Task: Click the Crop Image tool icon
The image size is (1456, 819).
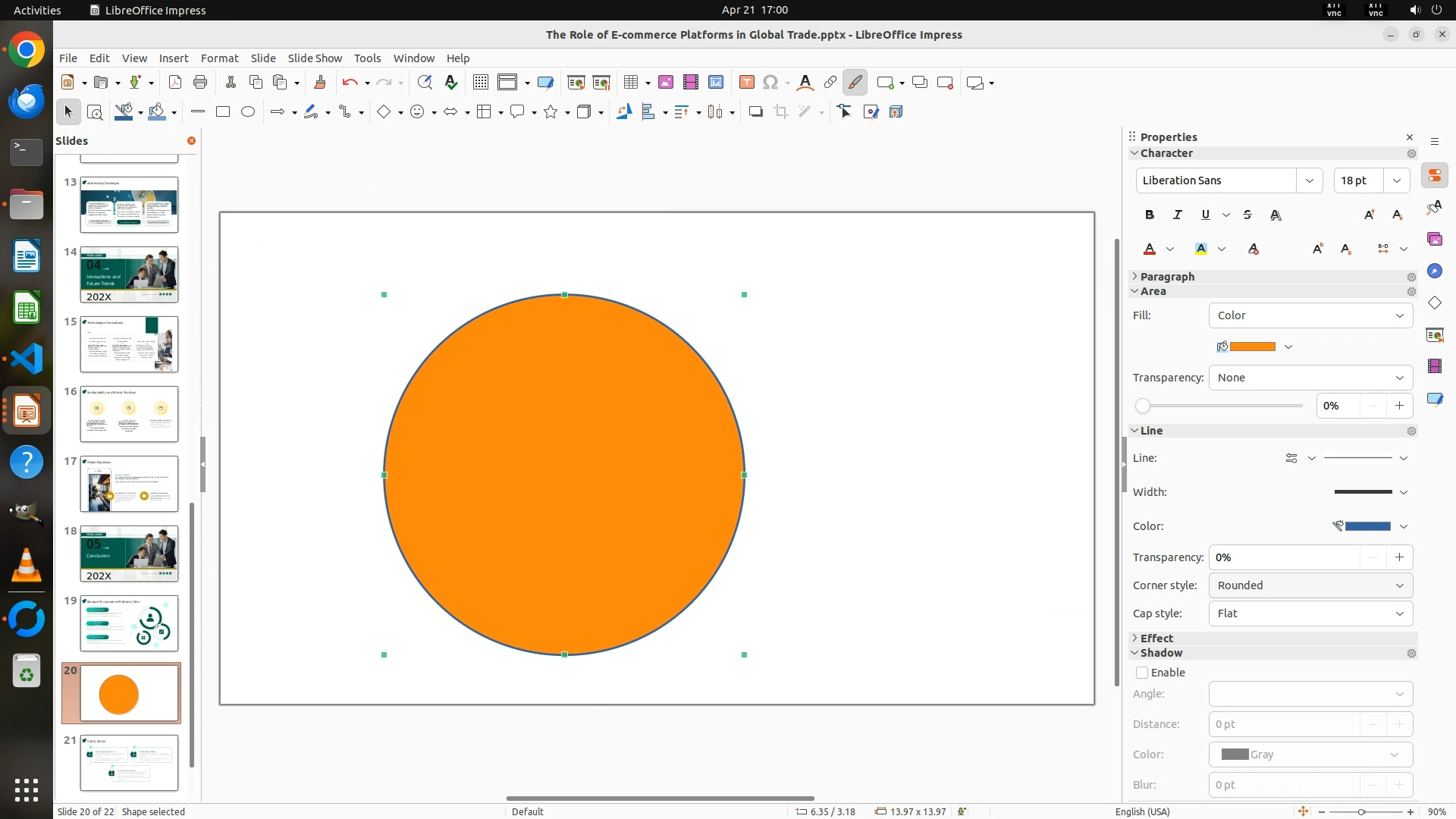Action: 780,112
